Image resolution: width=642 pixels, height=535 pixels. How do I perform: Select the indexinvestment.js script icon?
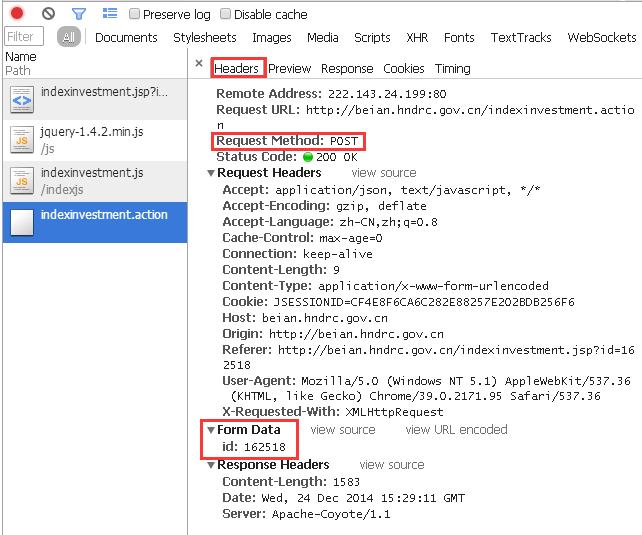click(x=22, y=180)
